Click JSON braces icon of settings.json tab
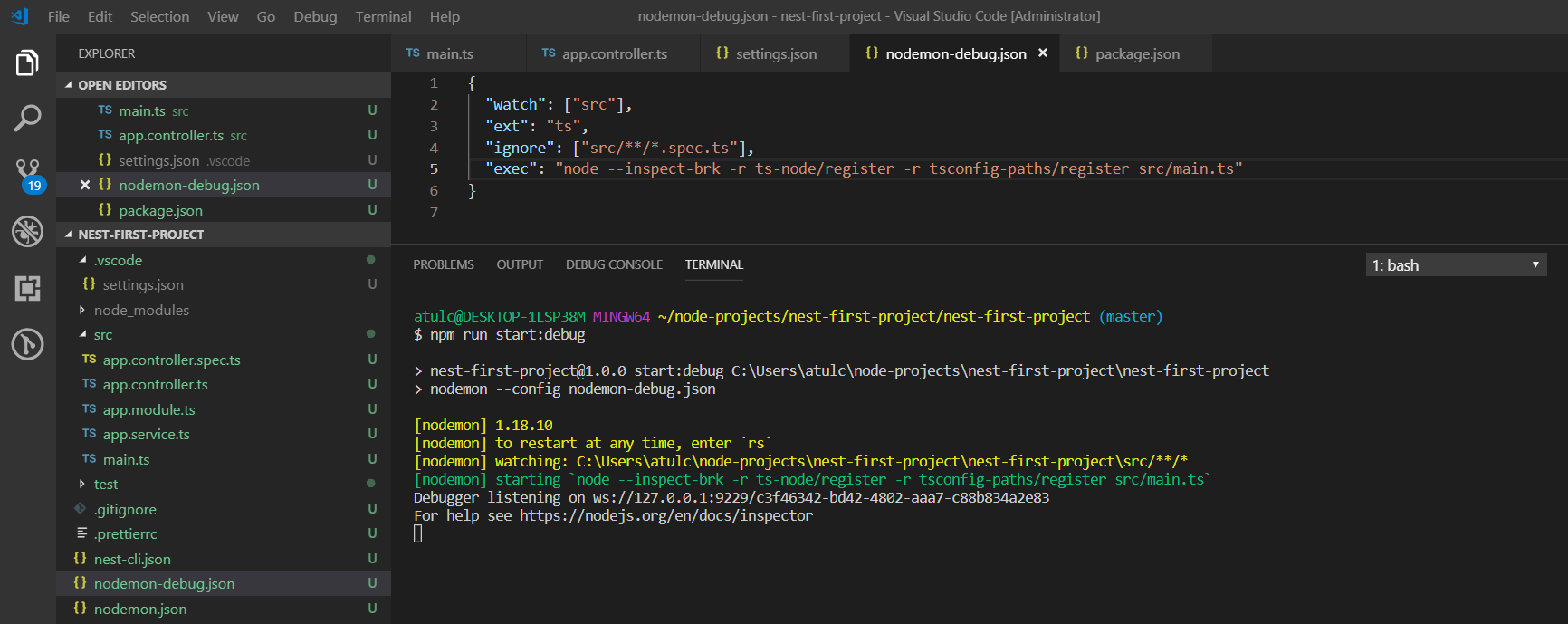This screenshot has width=1568, height=624. 722,53
